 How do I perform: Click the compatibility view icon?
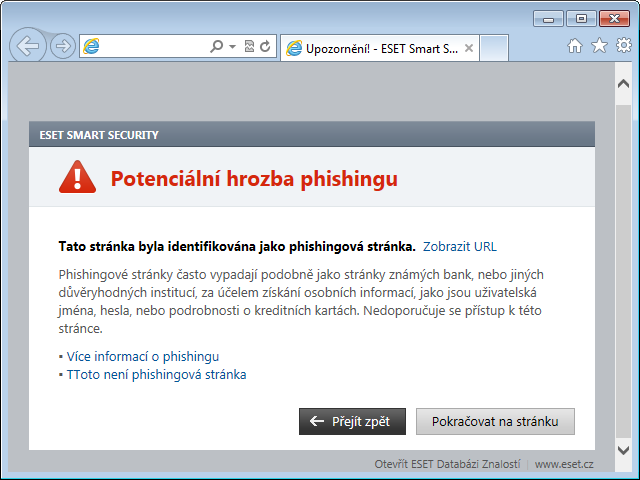pos(249,47)
